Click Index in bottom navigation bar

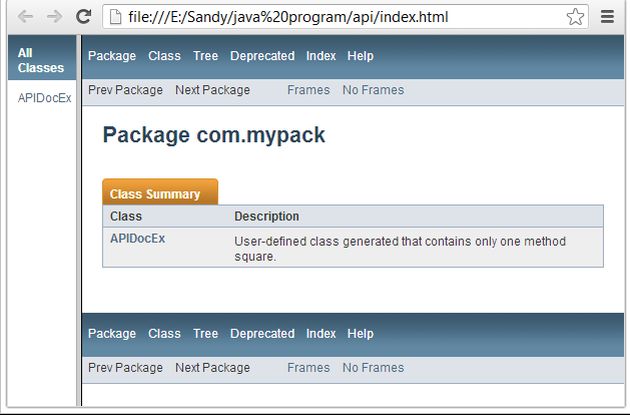[x=321, y=334]
